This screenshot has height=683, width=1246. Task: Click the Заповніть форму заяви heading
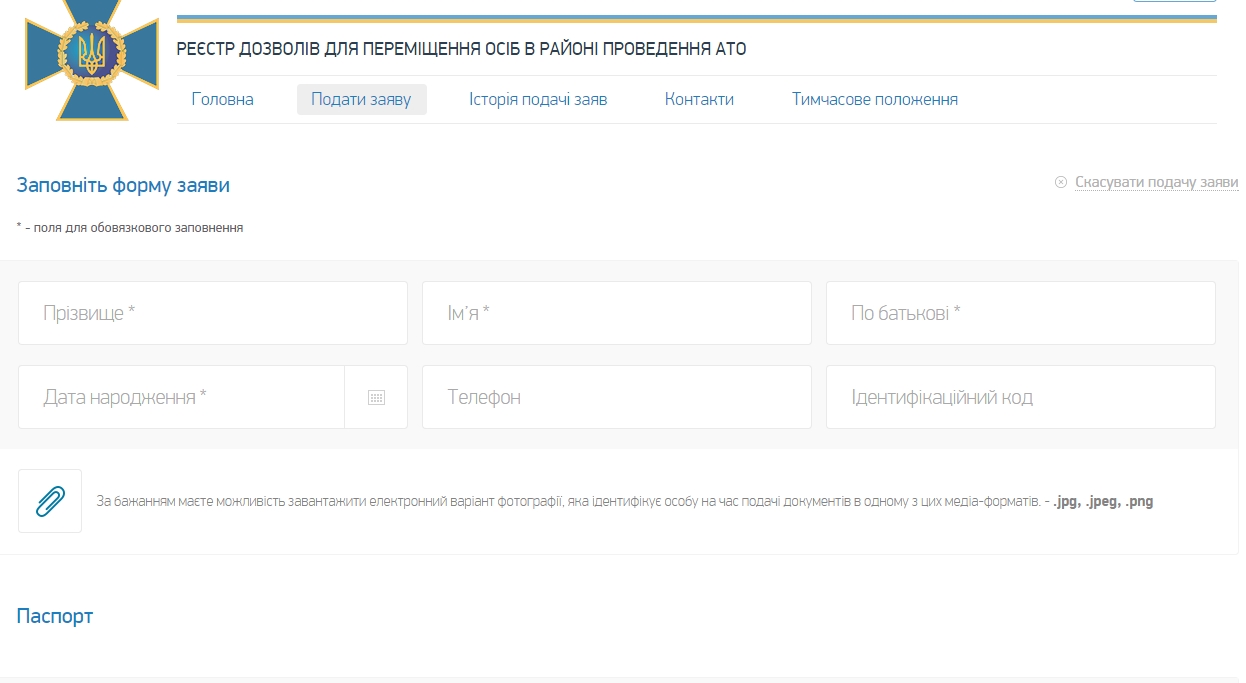coord(123,185)
